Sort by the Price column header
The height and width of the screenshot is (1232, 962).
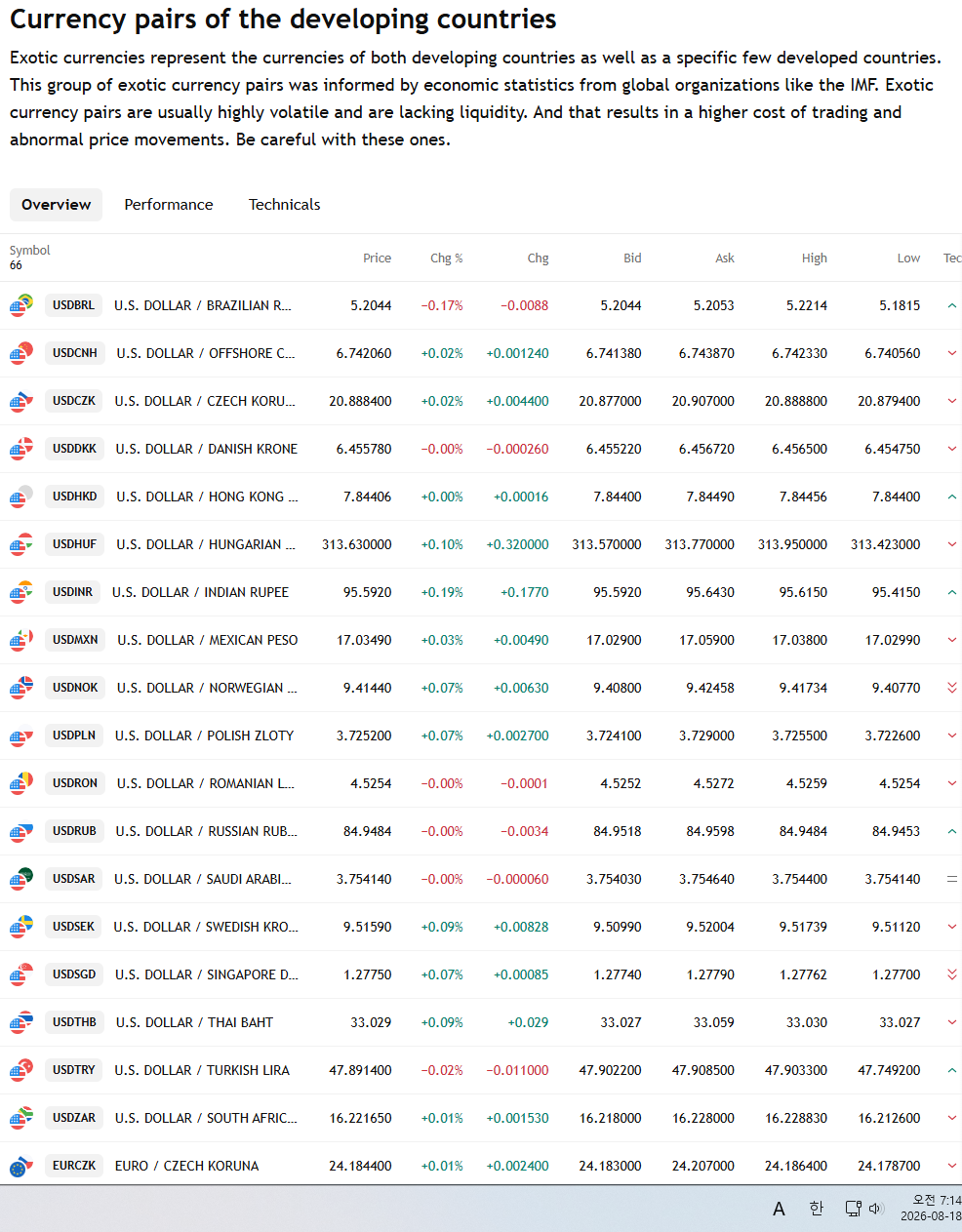377,258
